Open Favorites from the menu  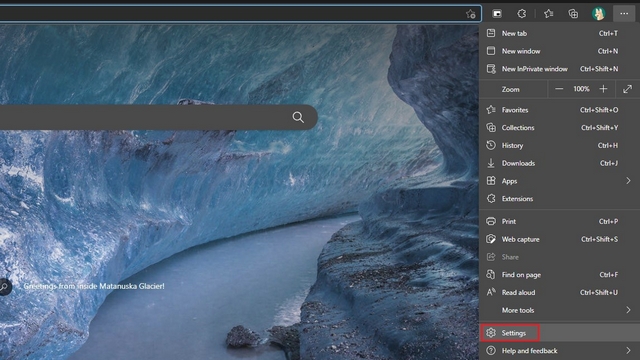pyautogui.click(x=559, y=110)
